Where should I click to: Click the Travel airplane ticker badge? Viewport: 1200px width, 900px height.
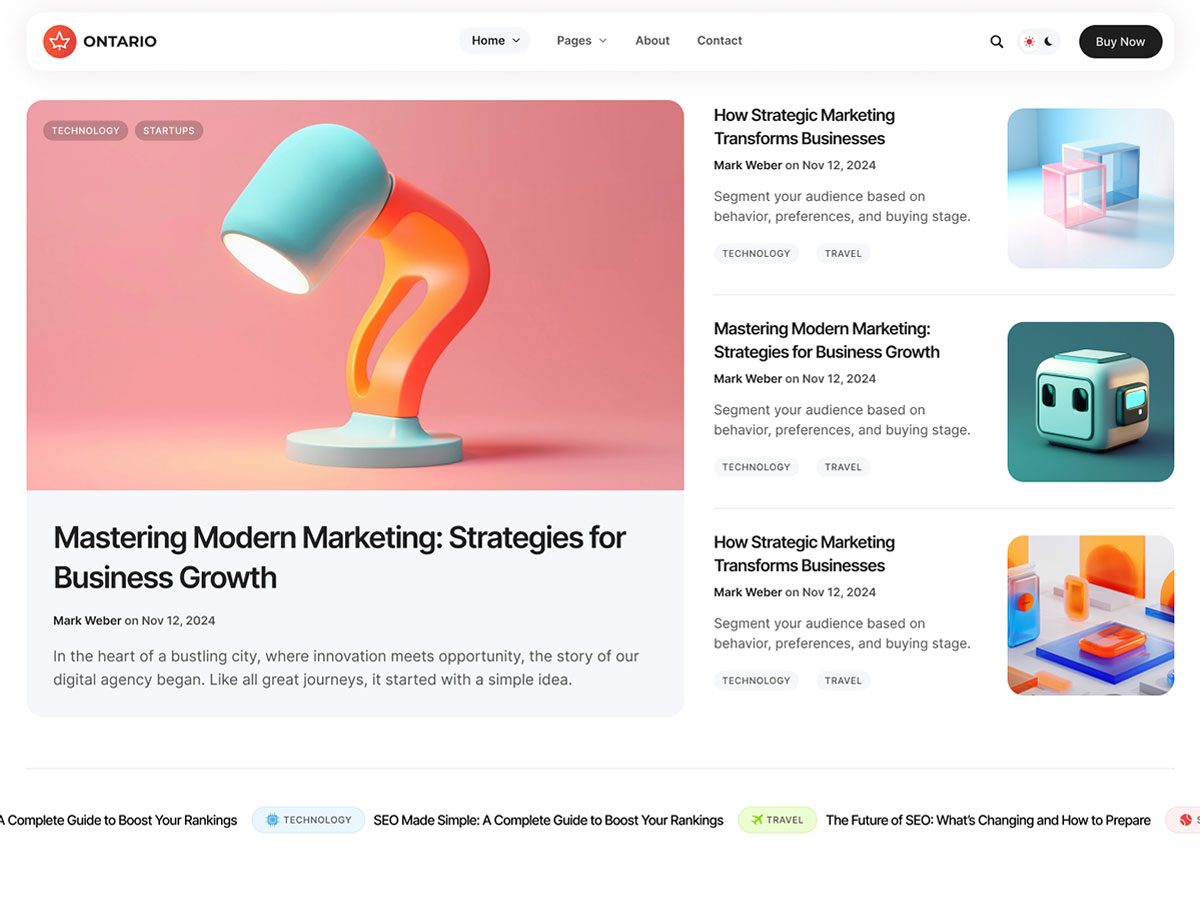777,820
